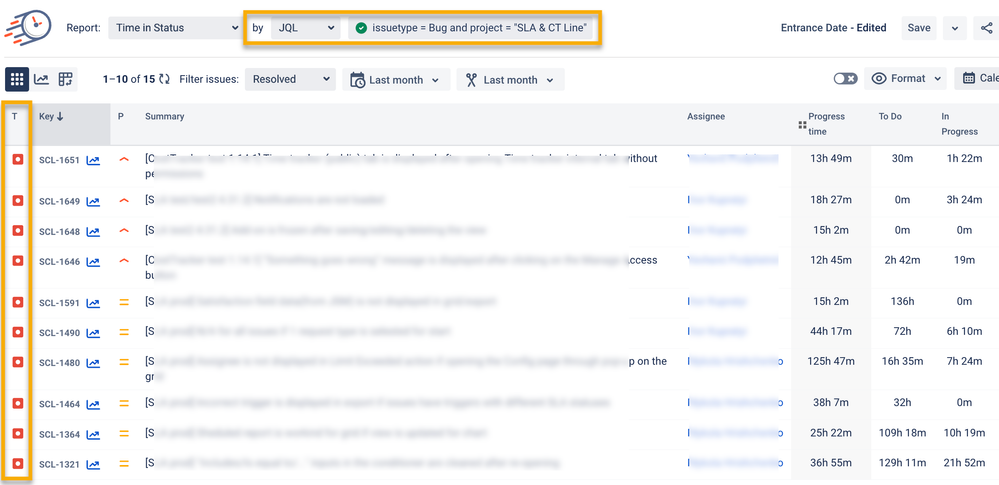
Task: Open chart icon for SCL-1321
Action: 93,465
